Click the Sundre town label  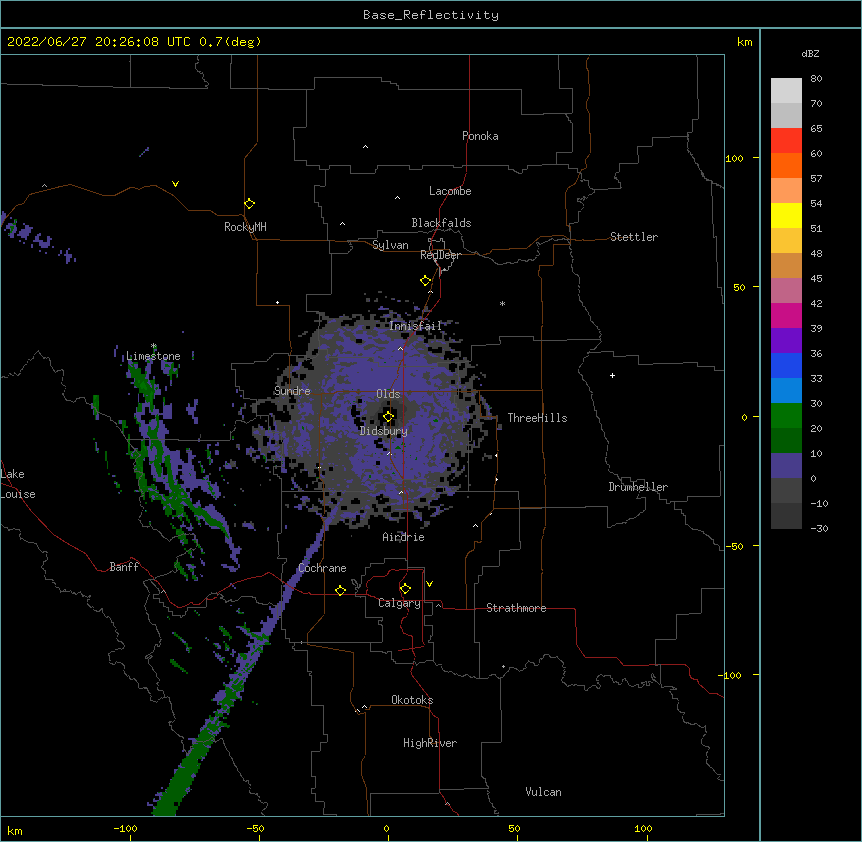pos(292,391)
